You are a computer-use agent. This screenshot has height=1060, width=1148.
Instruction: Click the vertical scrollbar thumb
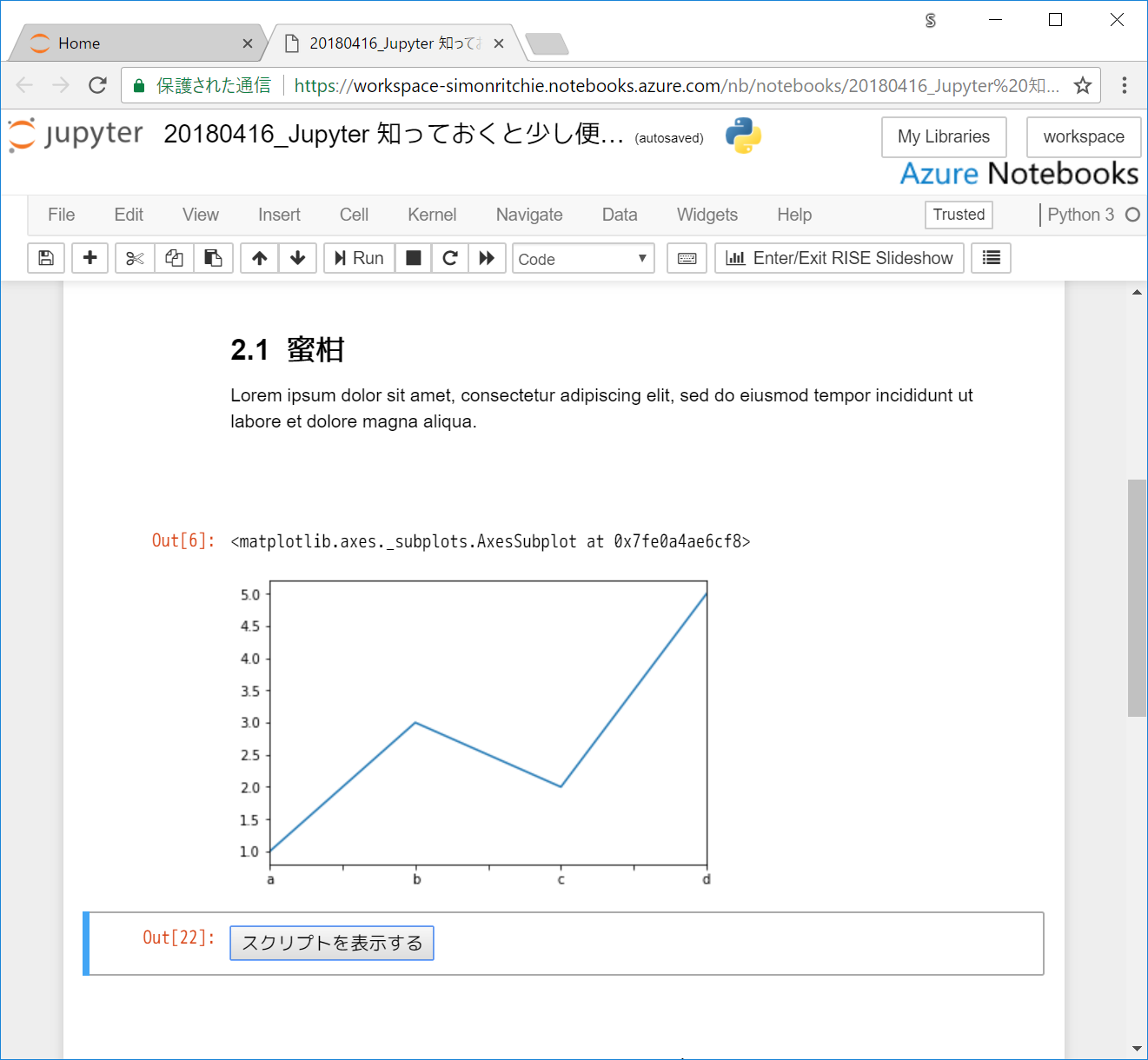pos(1137,598)
